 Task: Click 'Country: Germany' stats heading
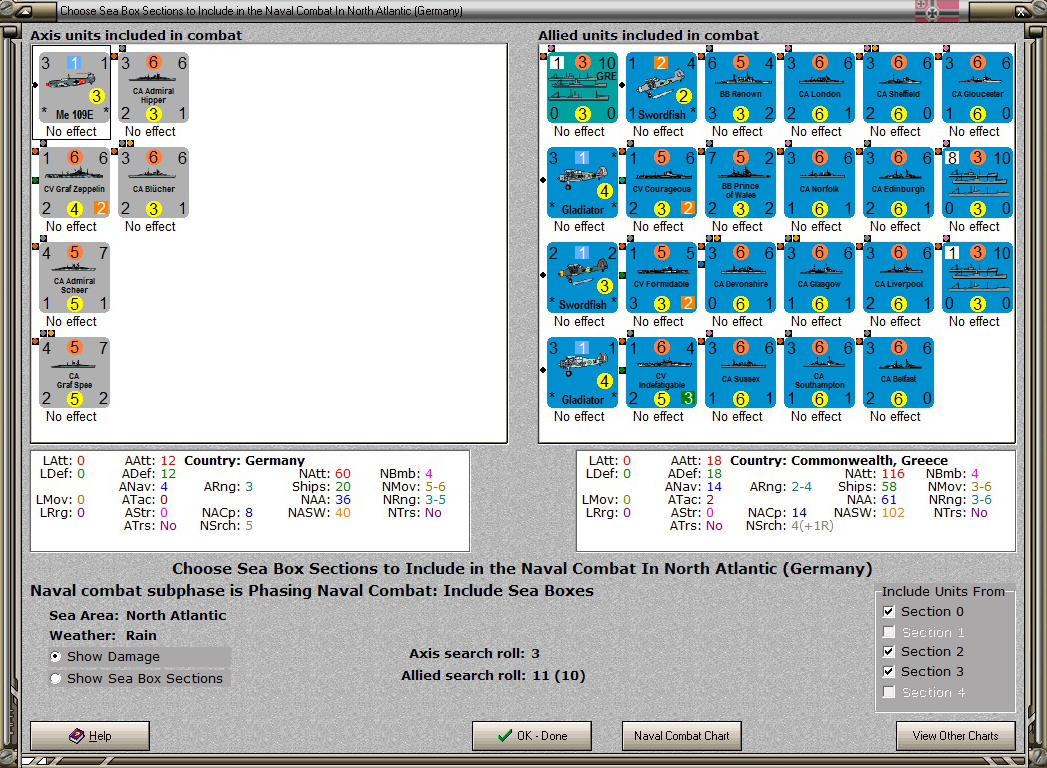pos(244,461)
